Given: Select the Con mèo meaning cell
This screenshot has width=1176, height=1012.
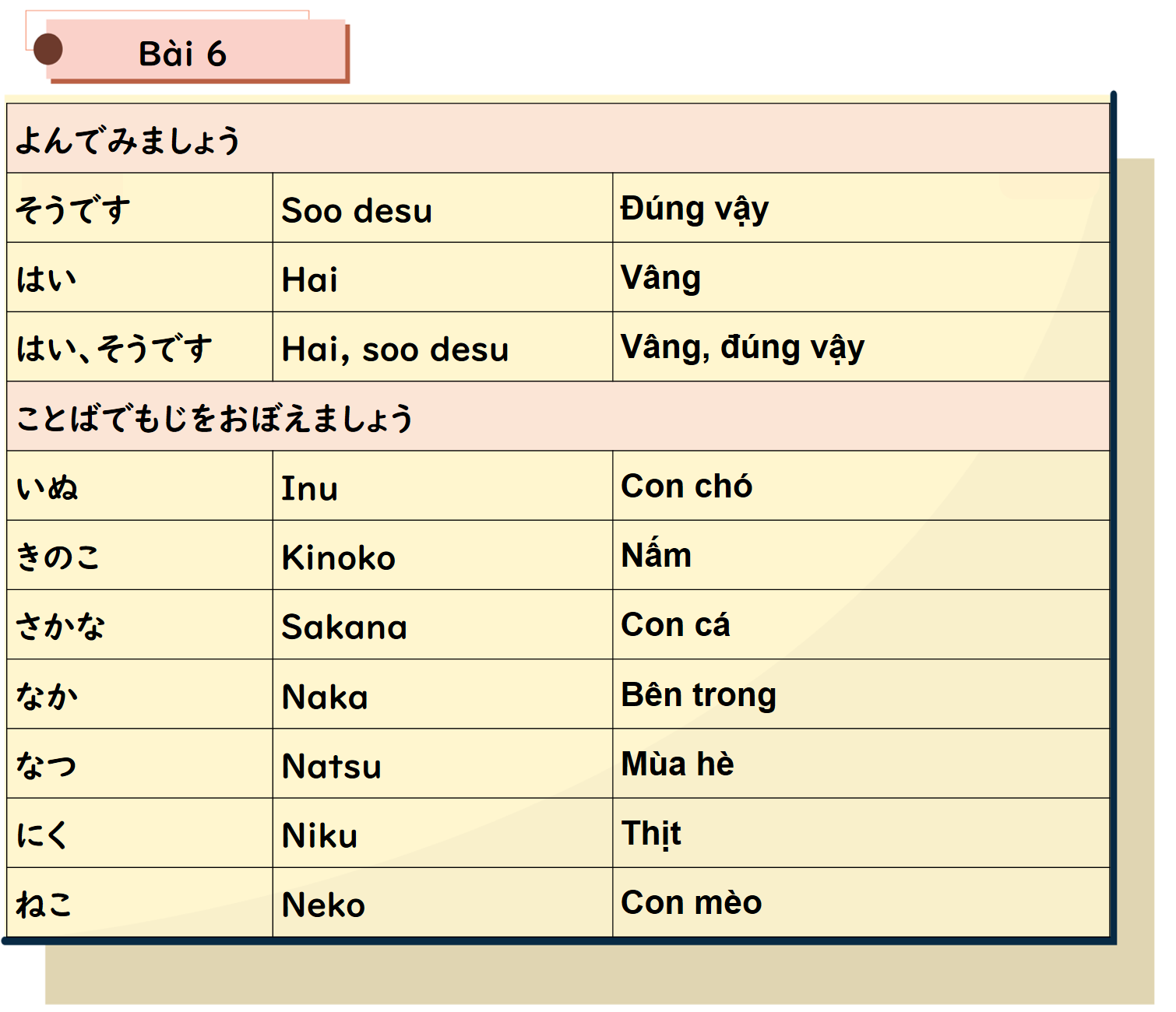Looking at the screenshot, I should (x=692, y=903).
